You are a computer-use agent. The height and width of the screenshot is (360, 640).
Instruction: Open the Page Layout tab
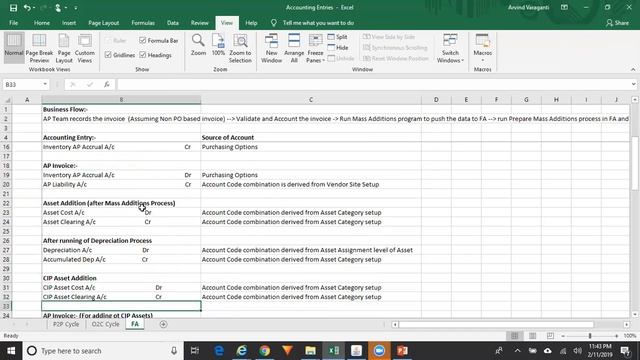(x=104, y=23)
